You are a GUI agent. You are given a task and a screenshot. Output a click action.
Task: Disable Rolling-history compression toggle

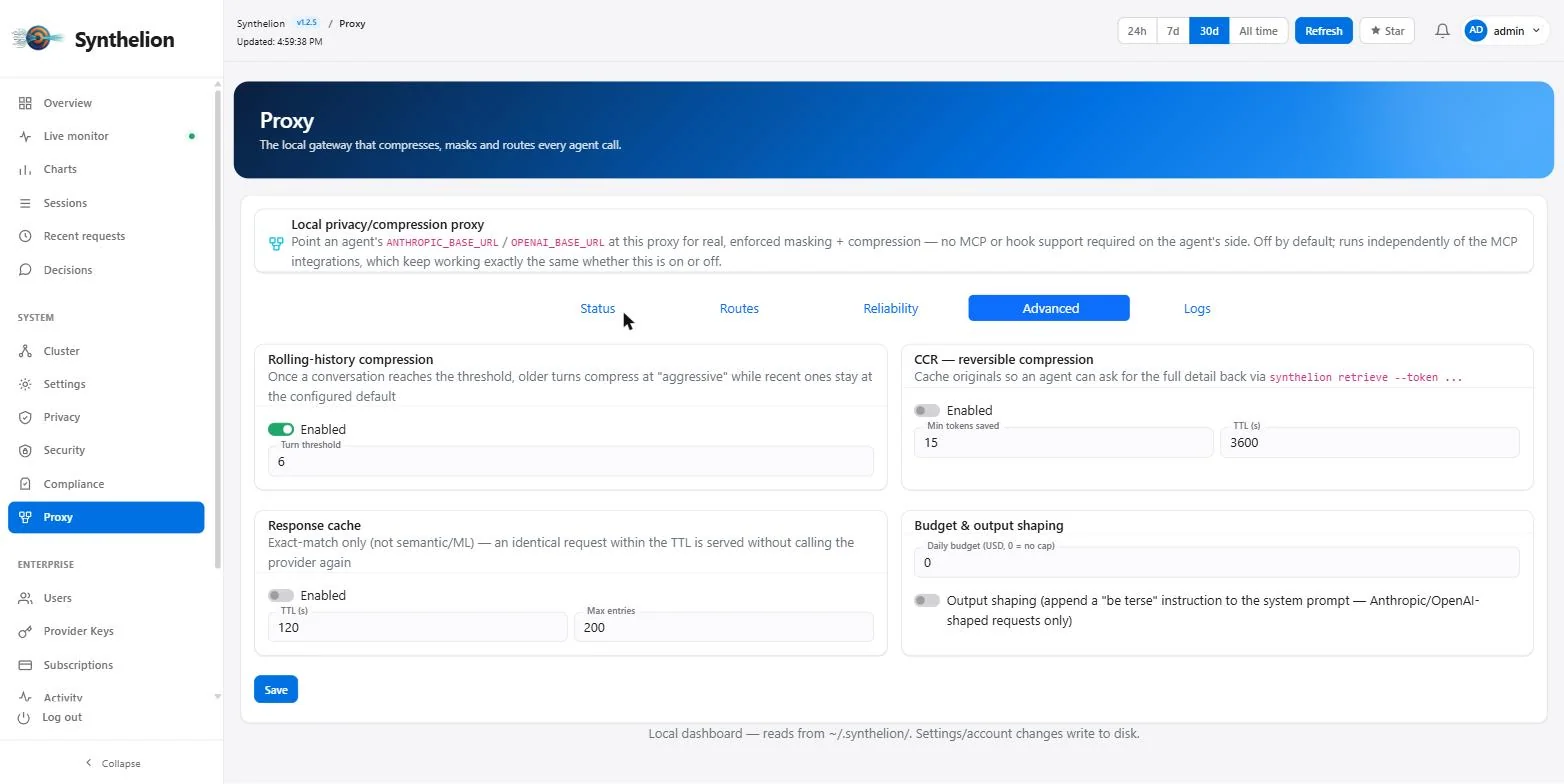tap(281, 429)
